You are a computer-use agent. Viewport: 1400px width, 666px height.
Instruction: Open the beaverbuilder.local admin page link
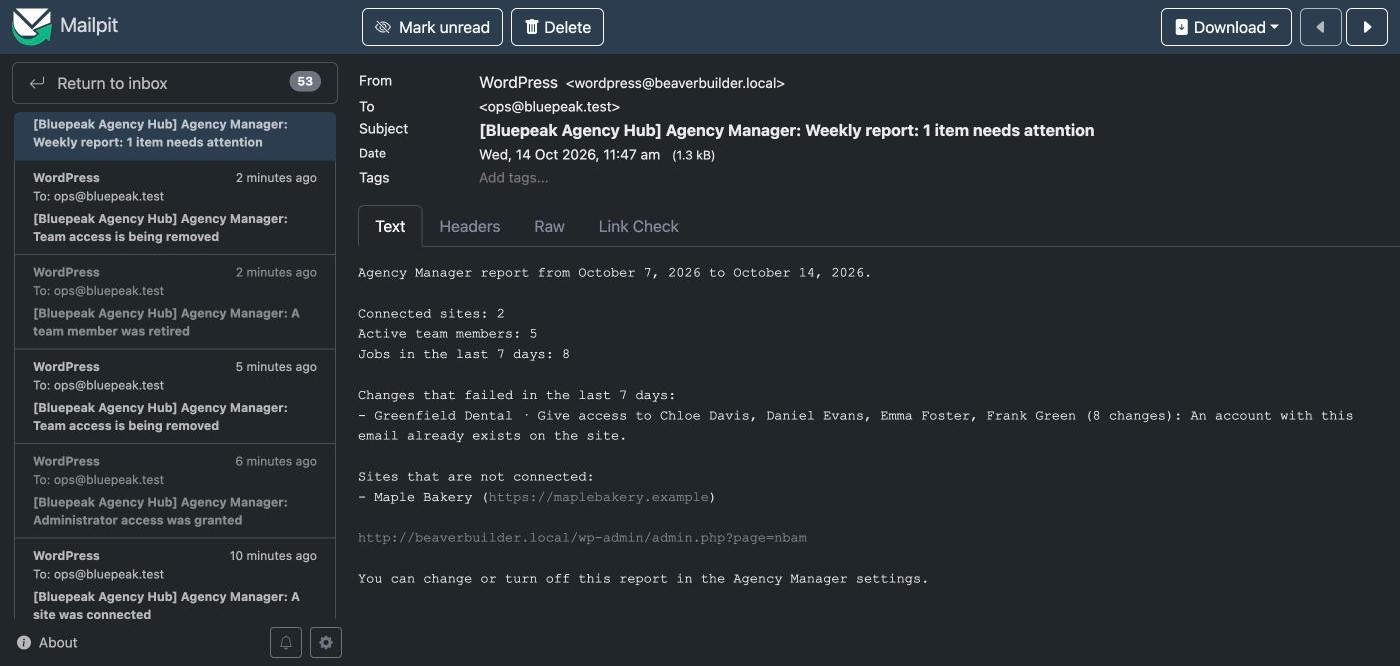point(582,538)
